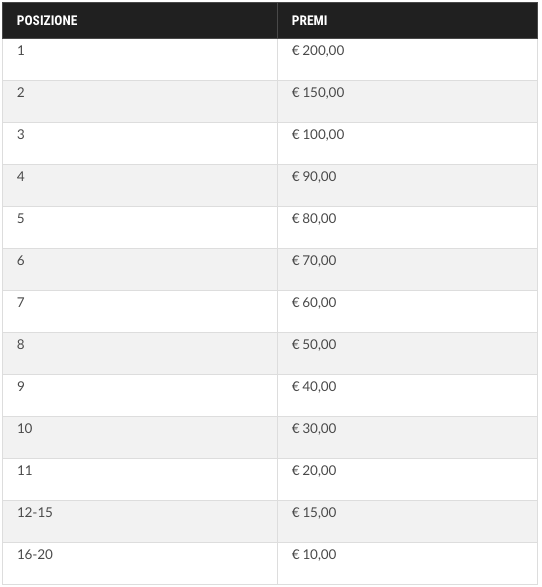Image resolution: width=542 pixels, height=587 pixels.
Task: Select position 11 row label
Action: (x=25, y=470)
